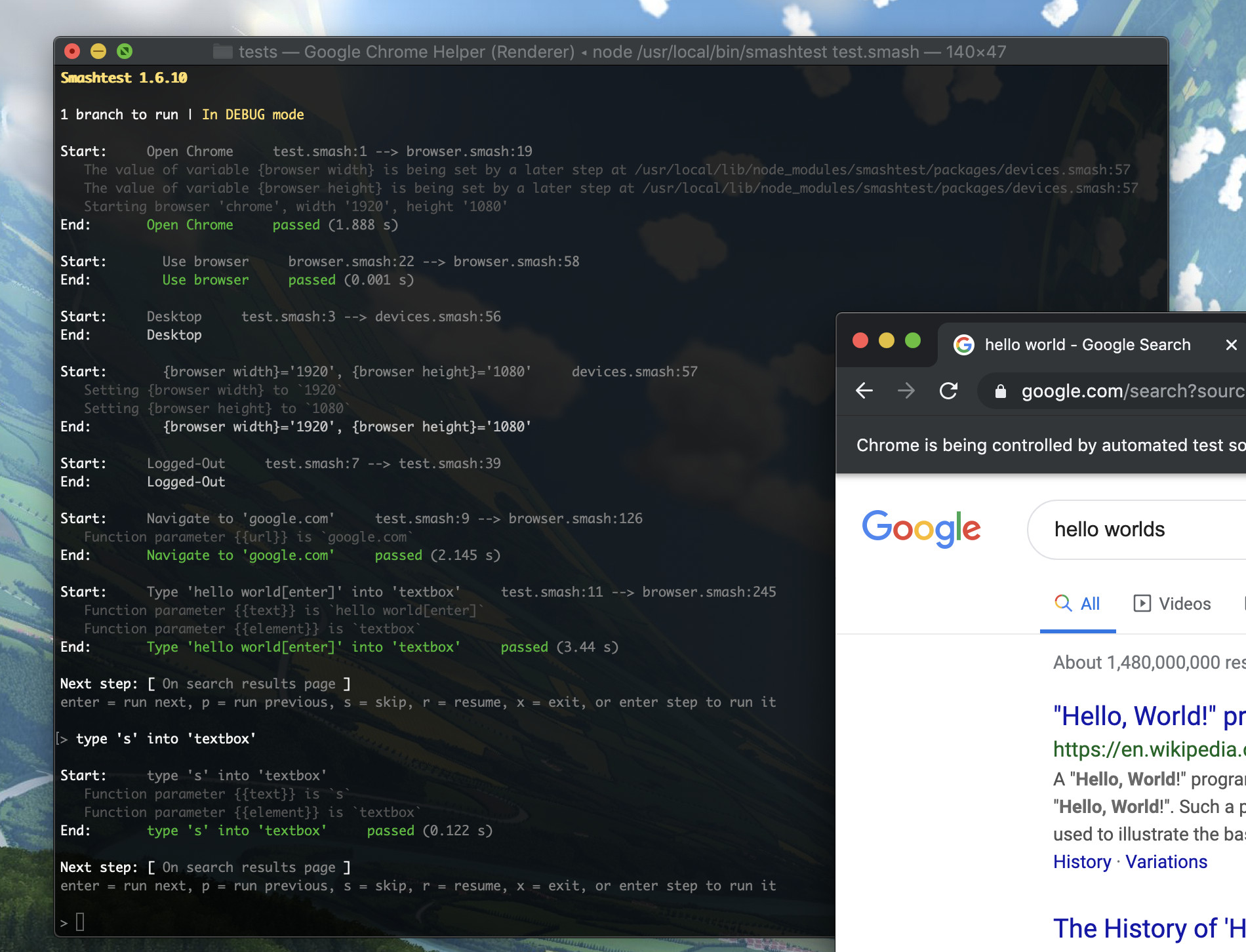Minimize Chrome window with yellow button
The height and width of the screenshot is (952, 1246).
887,340
